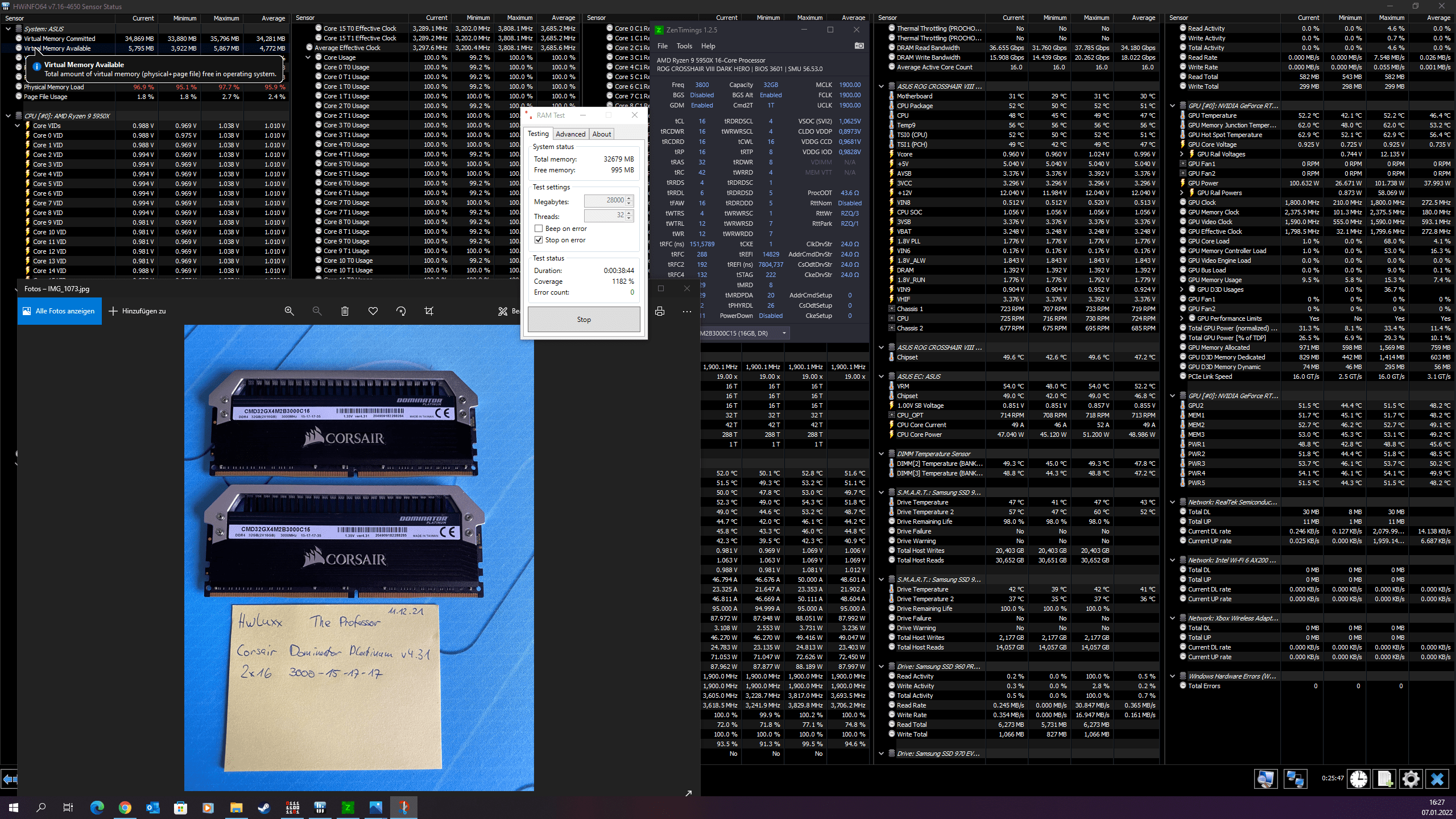Image resolution: width=1456 pixels, height=819 pixels.
Task: Collapse Core Usage subtree
Action: [308, 57]
